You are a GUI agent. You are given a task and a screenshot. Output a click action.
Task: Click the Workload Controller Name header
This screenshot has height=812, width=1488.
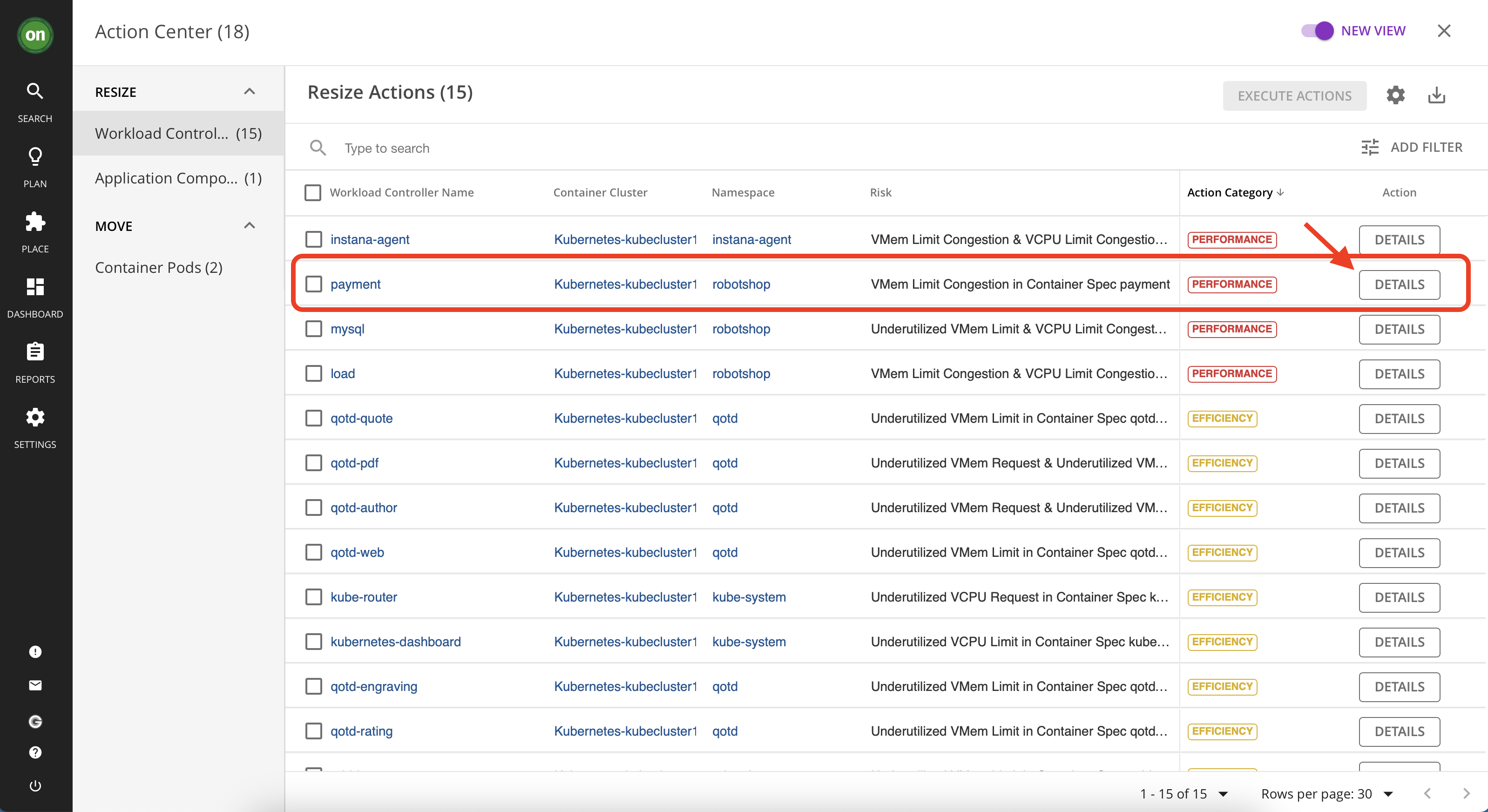tap(401, 192)
